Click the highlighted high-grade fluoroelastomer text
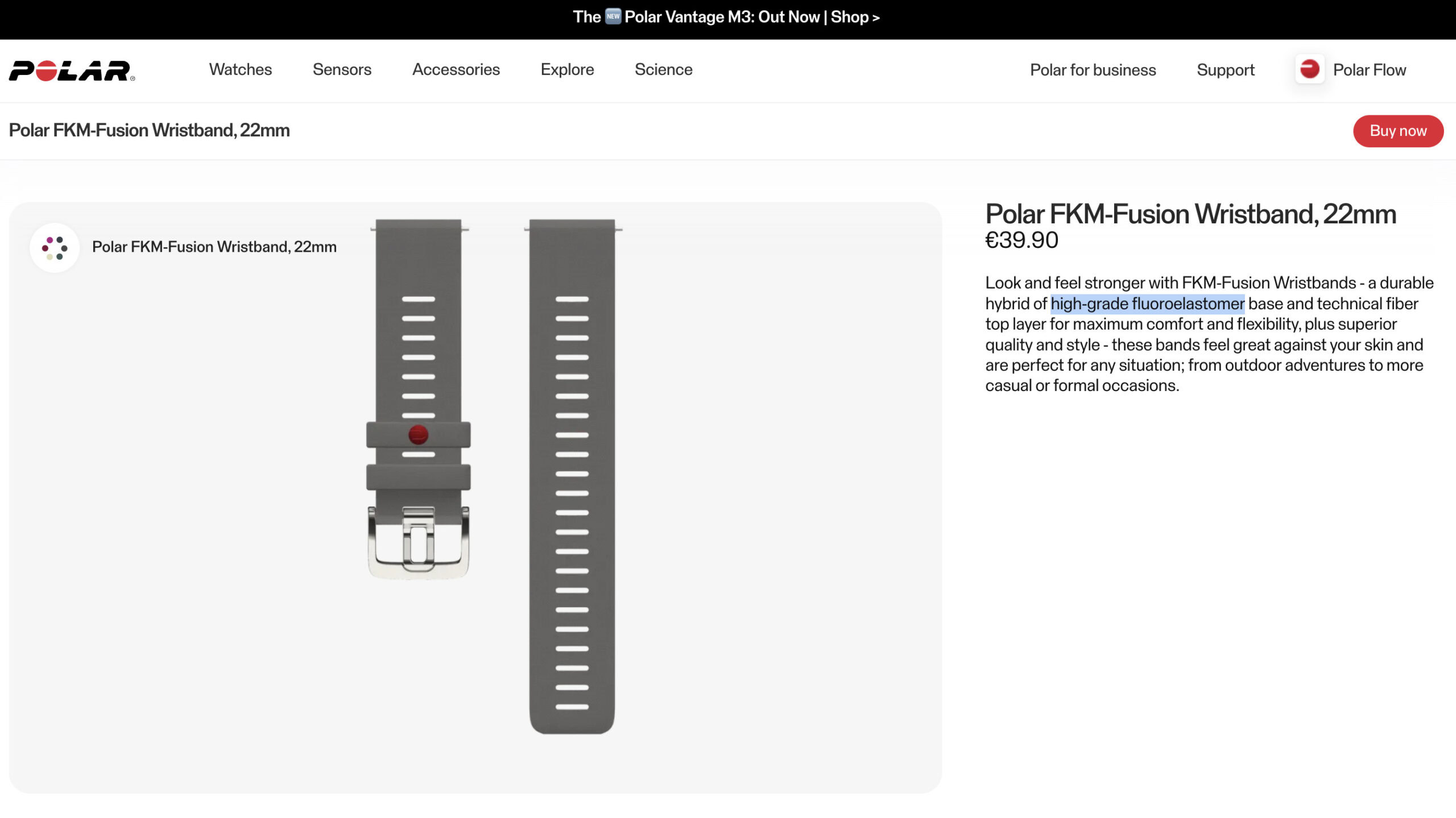Image resolution: width=1456 pixels, height=818 pixels. (1147, 304)
